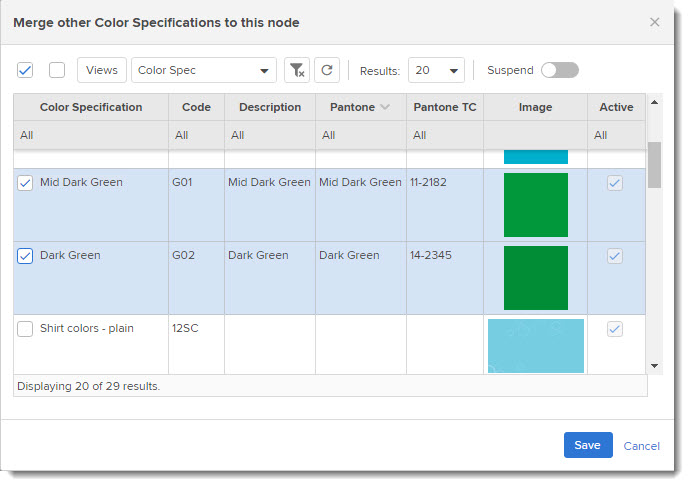Select code 12SC cell

pos(196,345)
